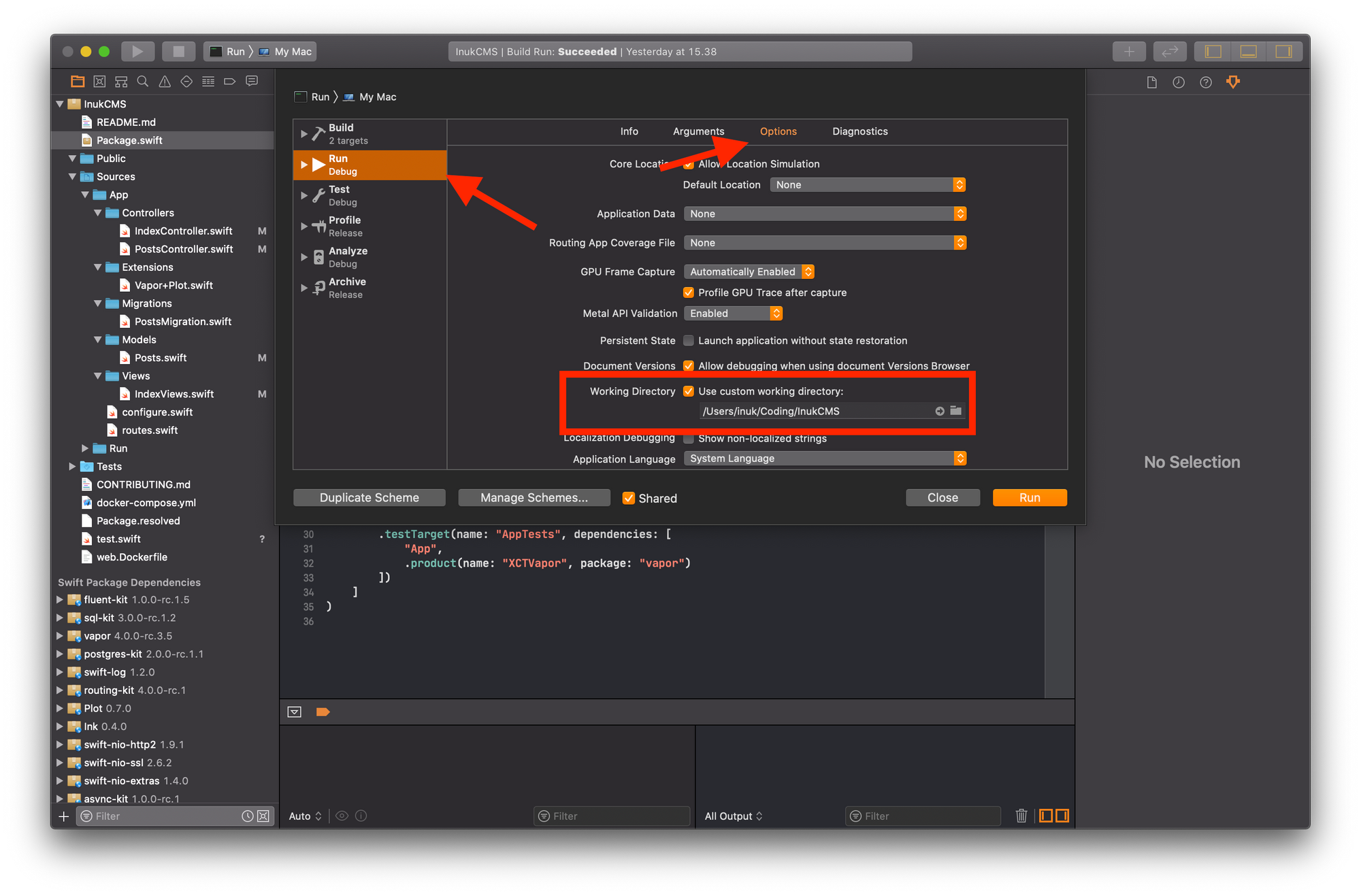1361x896 pixels.
Task: Toggle recent files clock filter in navigator
Action: coord(248,816)
